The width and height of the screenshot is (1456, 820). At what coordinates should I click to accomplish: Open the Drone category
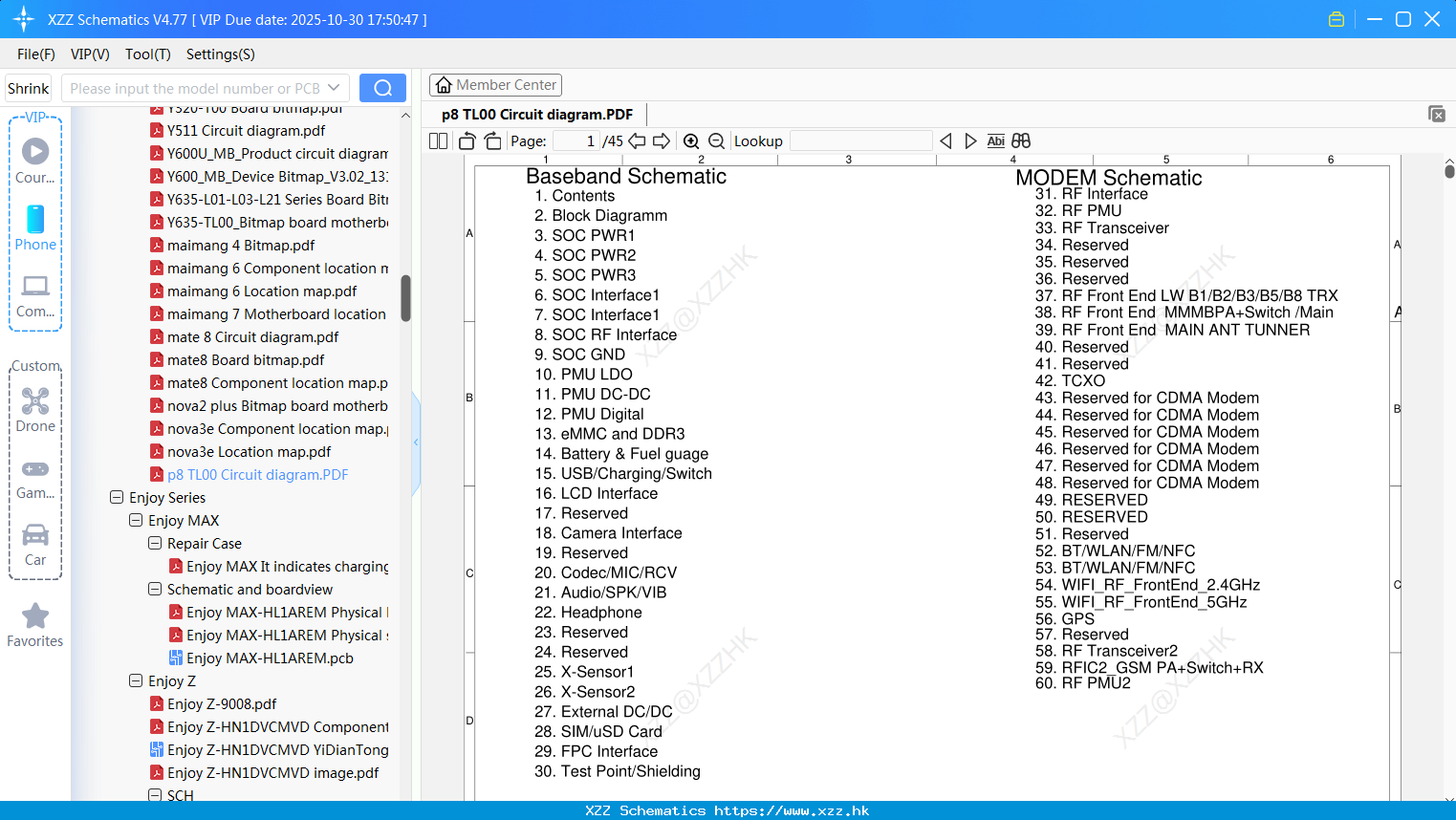[x=35, y=410]
